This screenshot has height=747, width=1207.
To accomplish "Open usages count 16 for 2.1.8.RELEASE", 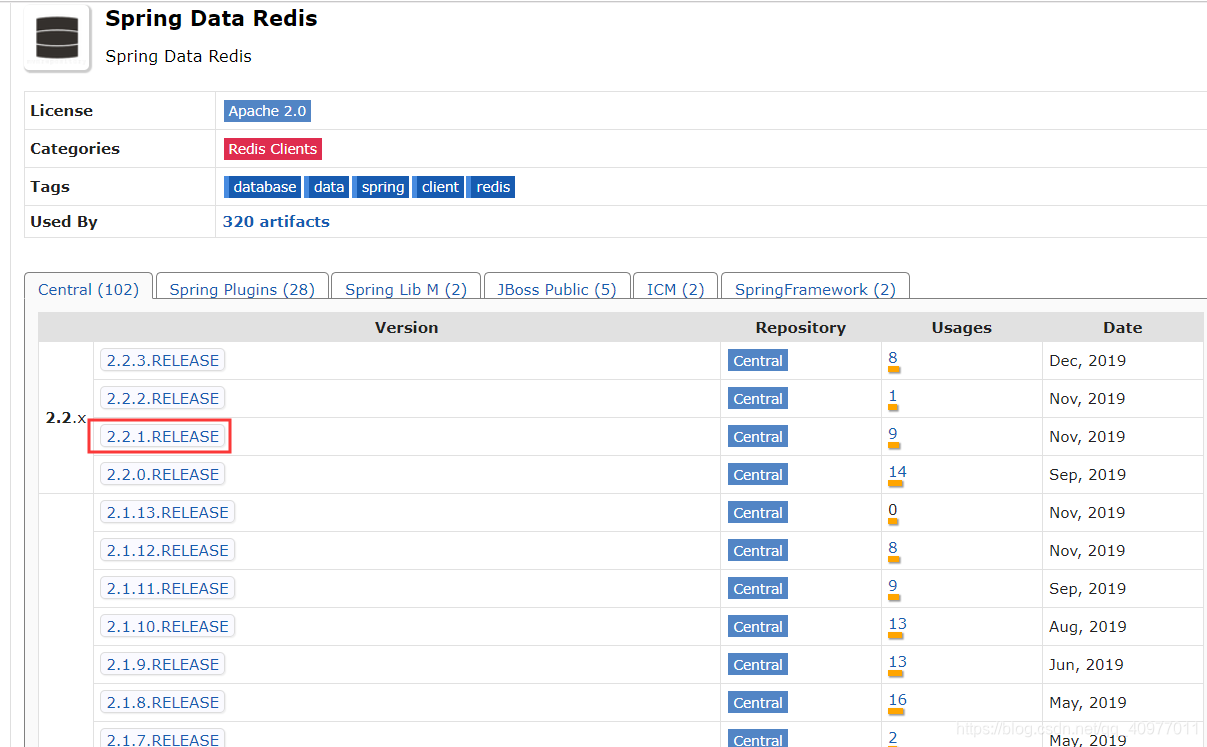I will (897, 700).
